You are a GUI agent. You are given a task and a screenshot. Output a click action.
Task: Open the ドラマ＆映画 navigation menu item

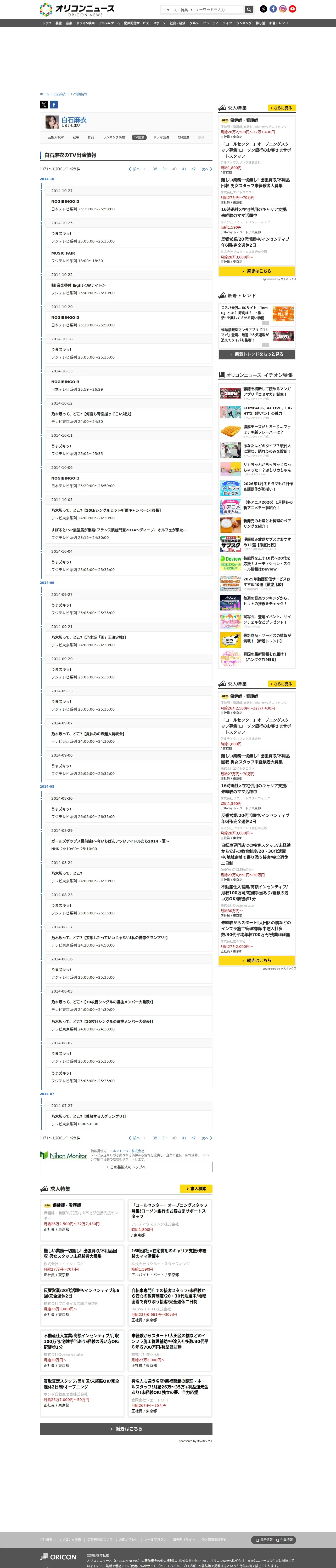[x=85, y=23]
